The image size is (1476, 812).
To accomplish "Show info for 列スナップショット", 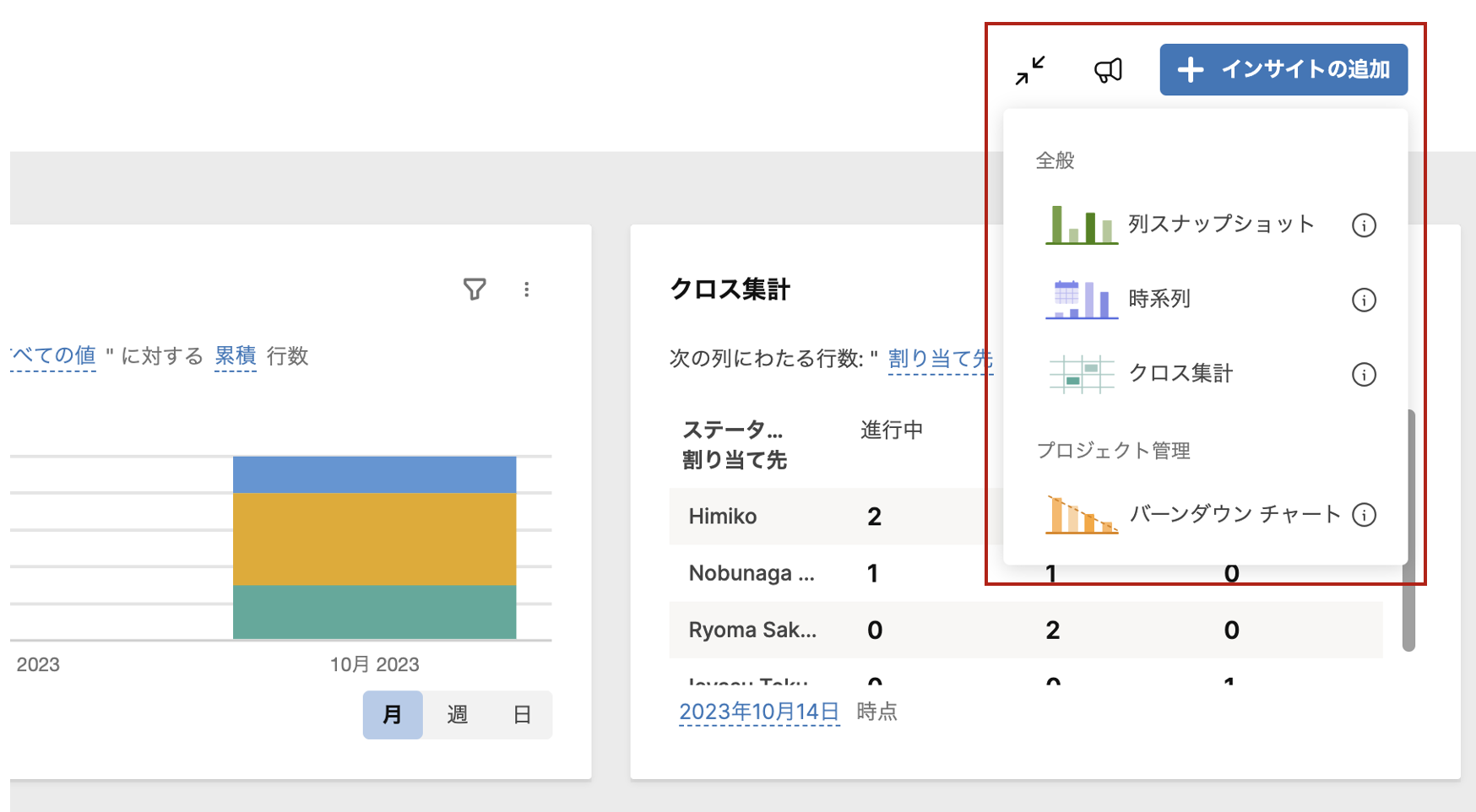I will pos(1364,225).
